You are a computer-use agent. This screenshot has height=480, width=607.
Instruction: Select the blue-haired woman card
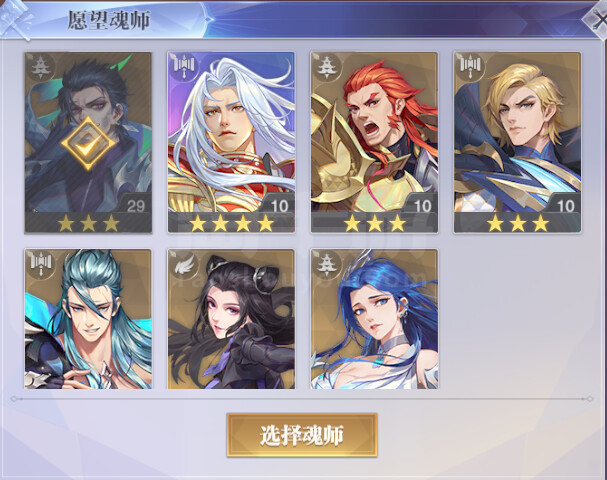[x=374, y=319]
